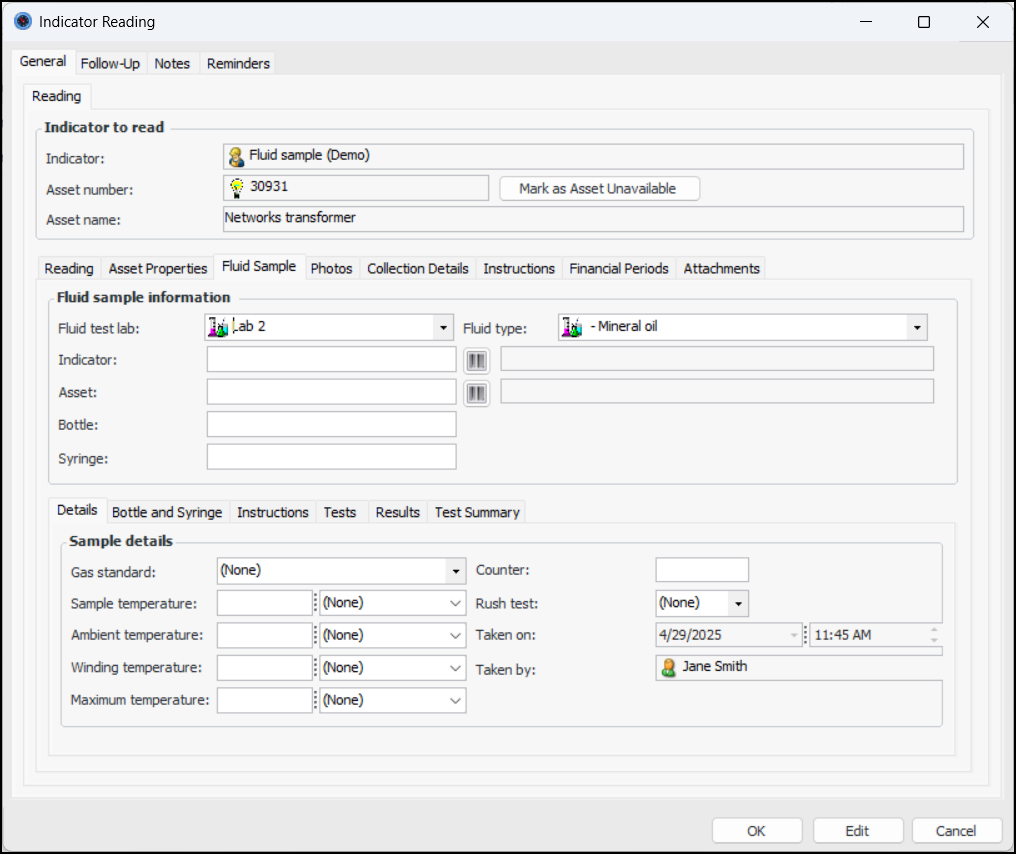Screen dimensions: 1016x854
Task: Switch to the Follow-Up tab
Action: click(110, 63)
